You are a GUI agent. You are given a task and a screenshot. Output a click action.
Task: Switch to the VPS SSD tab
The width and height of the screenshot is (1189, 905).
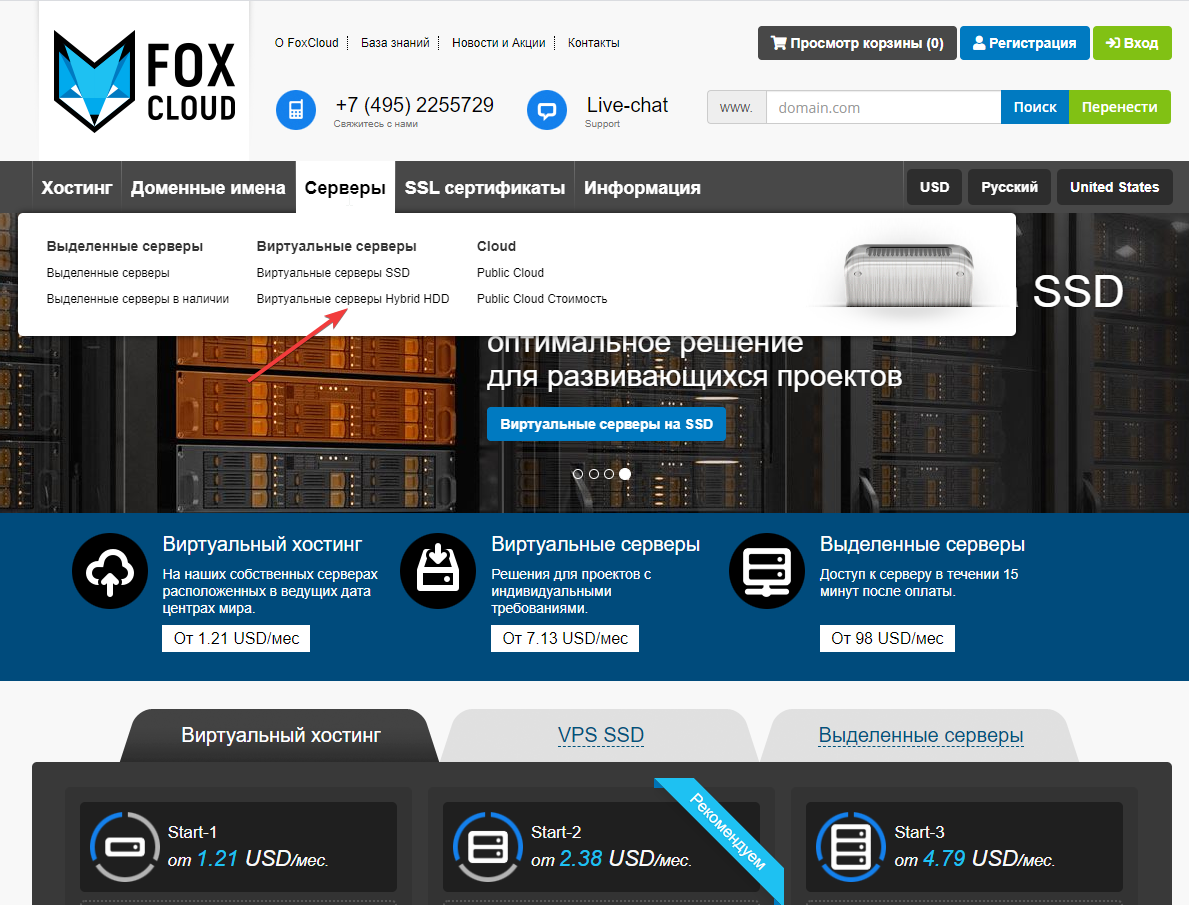tap(600, 736)
